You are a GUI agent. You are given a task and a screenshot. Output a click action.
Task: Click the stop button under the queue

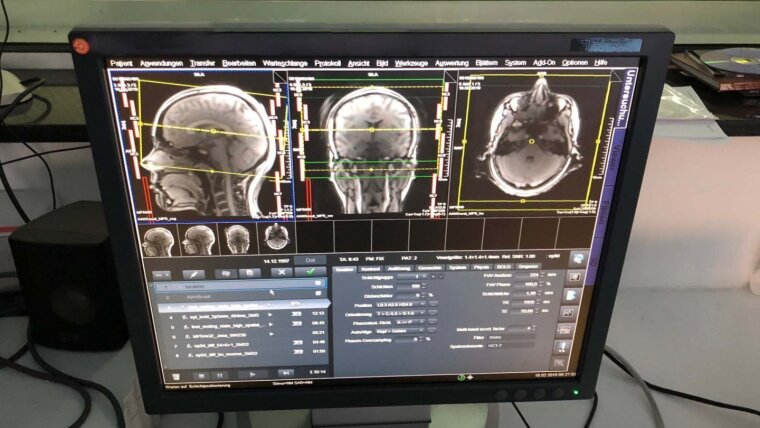[201, 376]
